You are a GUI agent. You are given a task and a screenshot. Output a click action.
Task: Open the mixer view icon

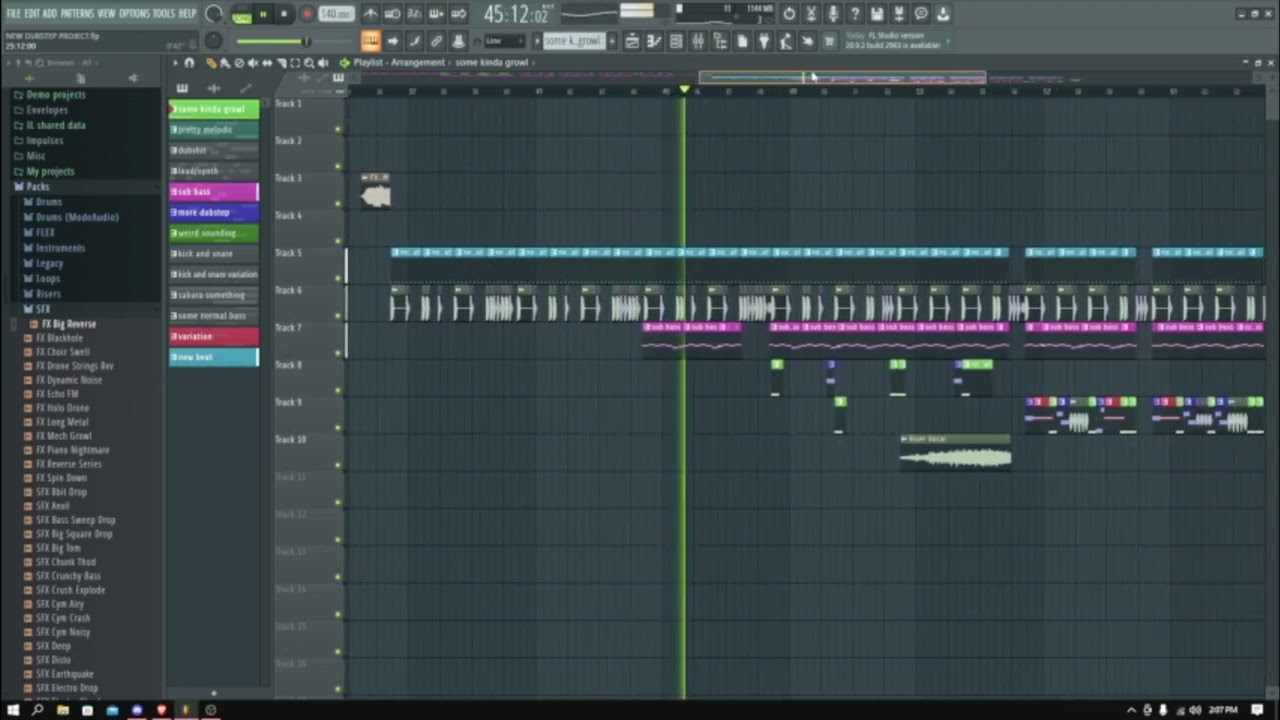click(698, 41)
